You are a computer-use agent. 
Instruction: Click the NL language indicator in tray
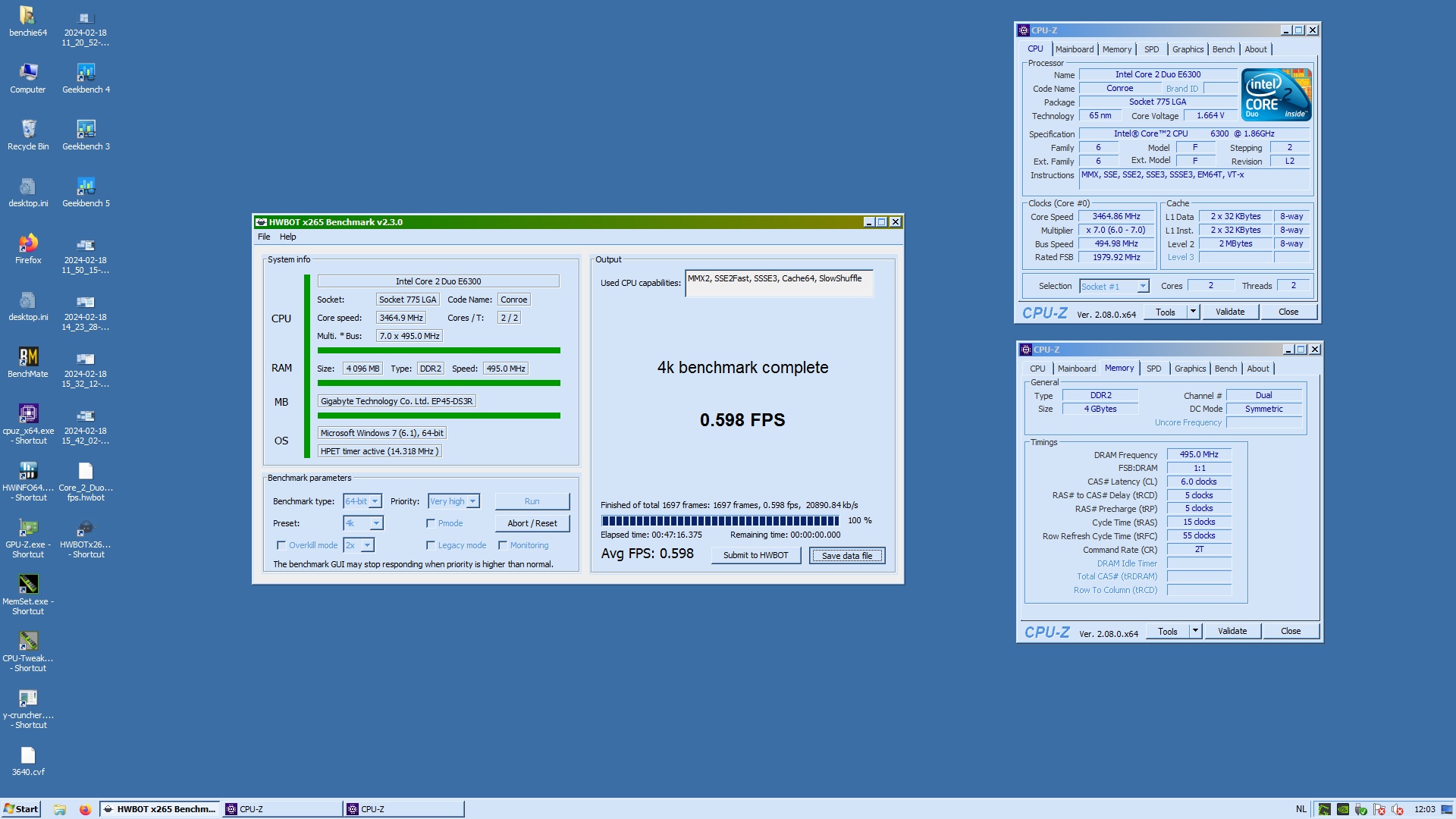coord(1301,809)
